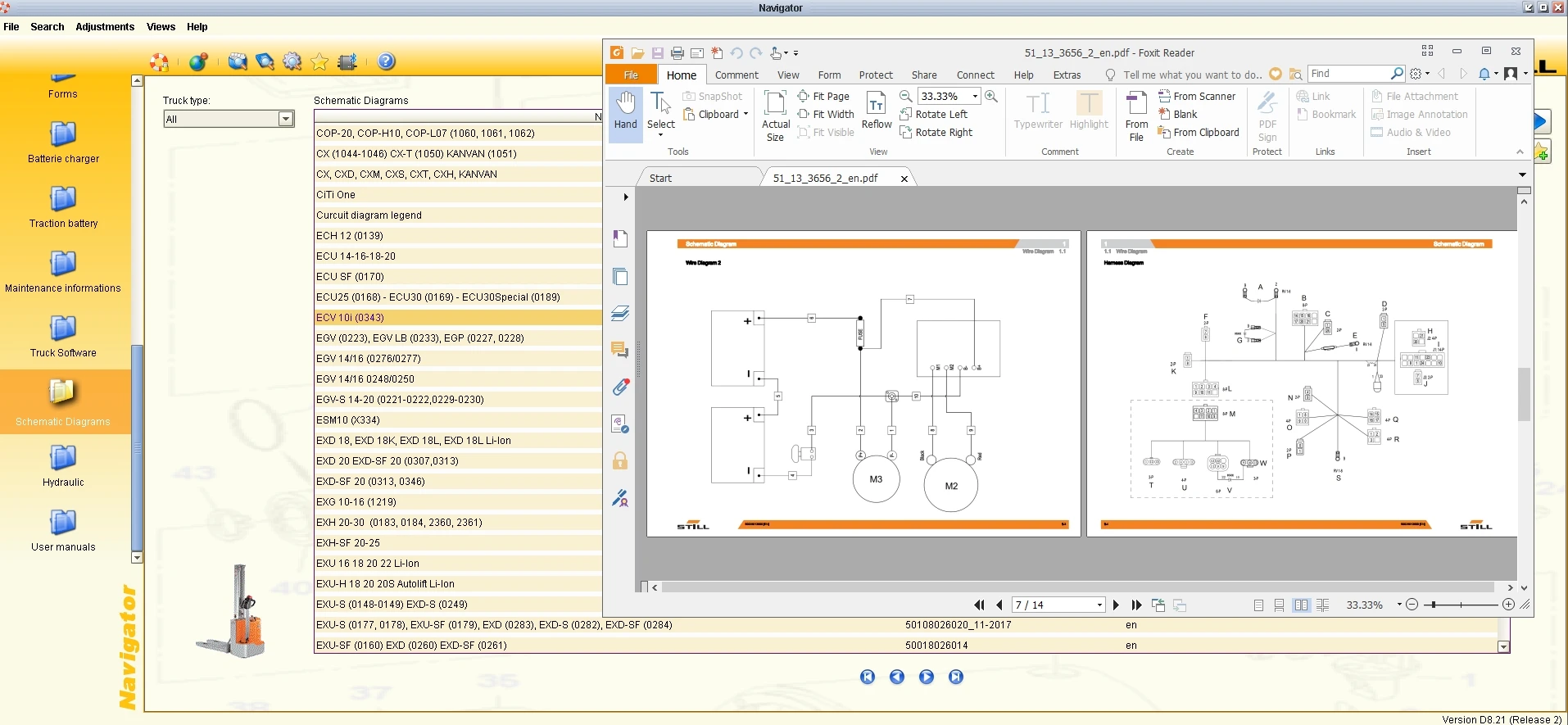Open the Schematic Diagrams folder

[x=63, y=401]
